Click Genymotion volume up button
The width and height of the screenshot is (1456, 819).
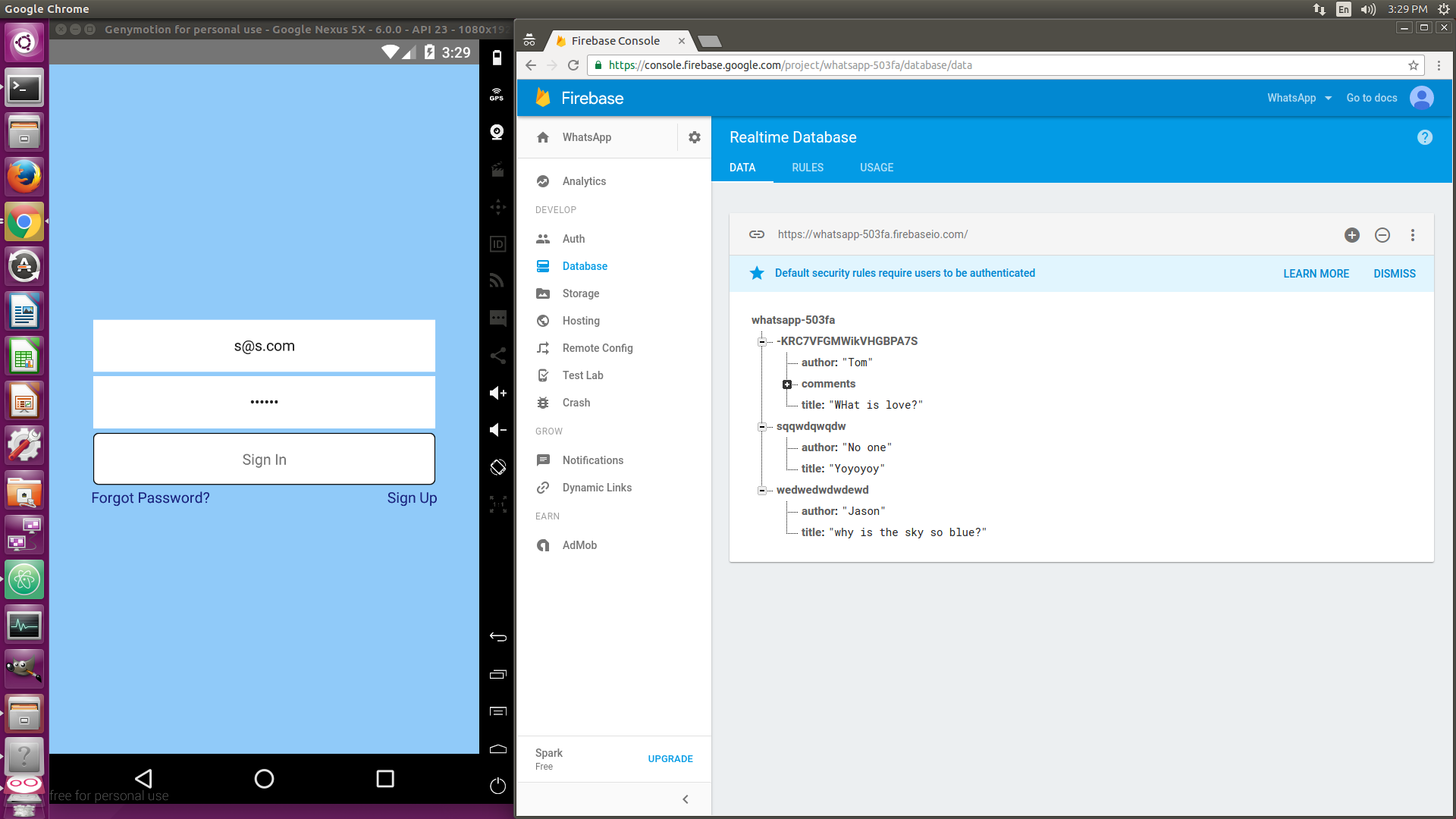click(497, 393)
